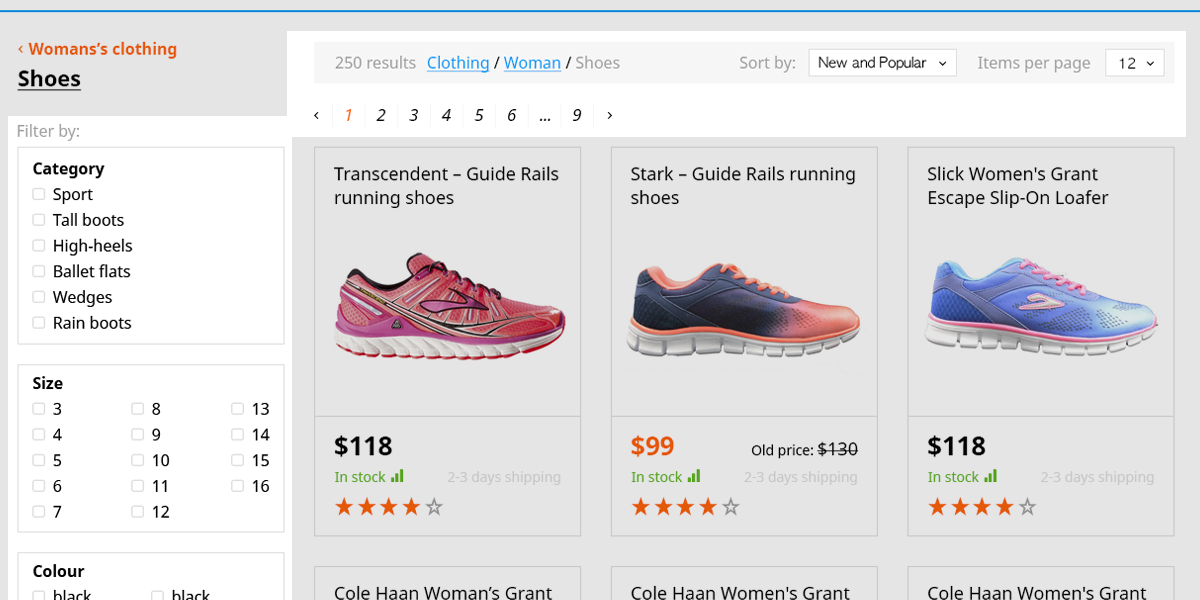Image resolution: width=1200 pixels, height=600 pixels.
Task: Click stock level bars icon on Stark shoes
Action: click(694, 476)
